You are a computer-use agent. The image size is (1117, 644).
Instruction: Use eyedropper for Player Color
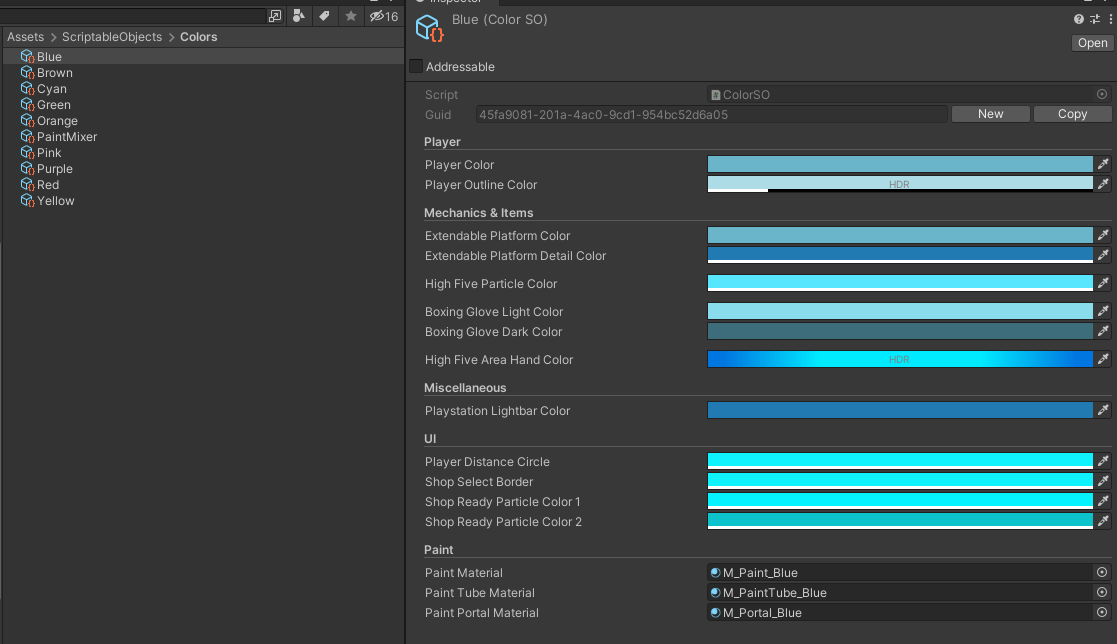[1103, 164]
